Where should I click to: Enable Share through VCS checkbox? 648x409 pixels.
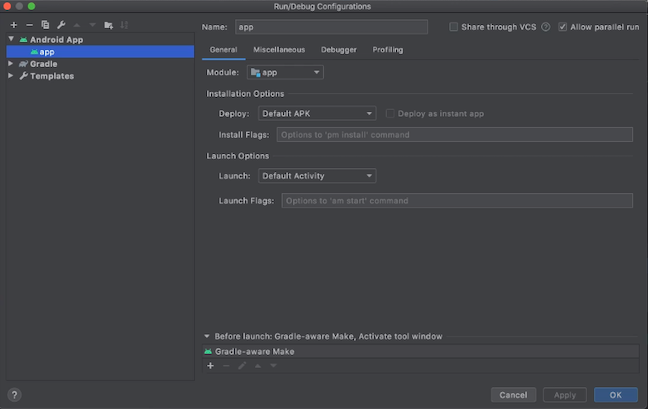(x=455, y=27)
